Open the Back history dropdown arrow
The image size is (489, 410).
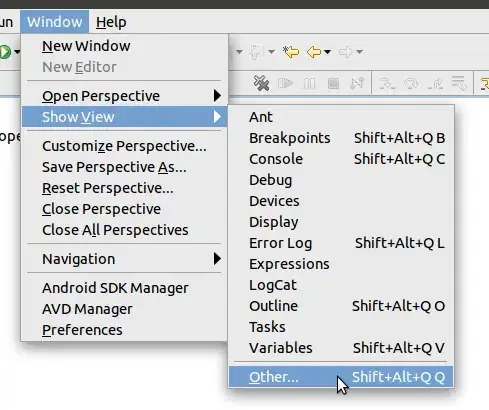tap(327, 52)
